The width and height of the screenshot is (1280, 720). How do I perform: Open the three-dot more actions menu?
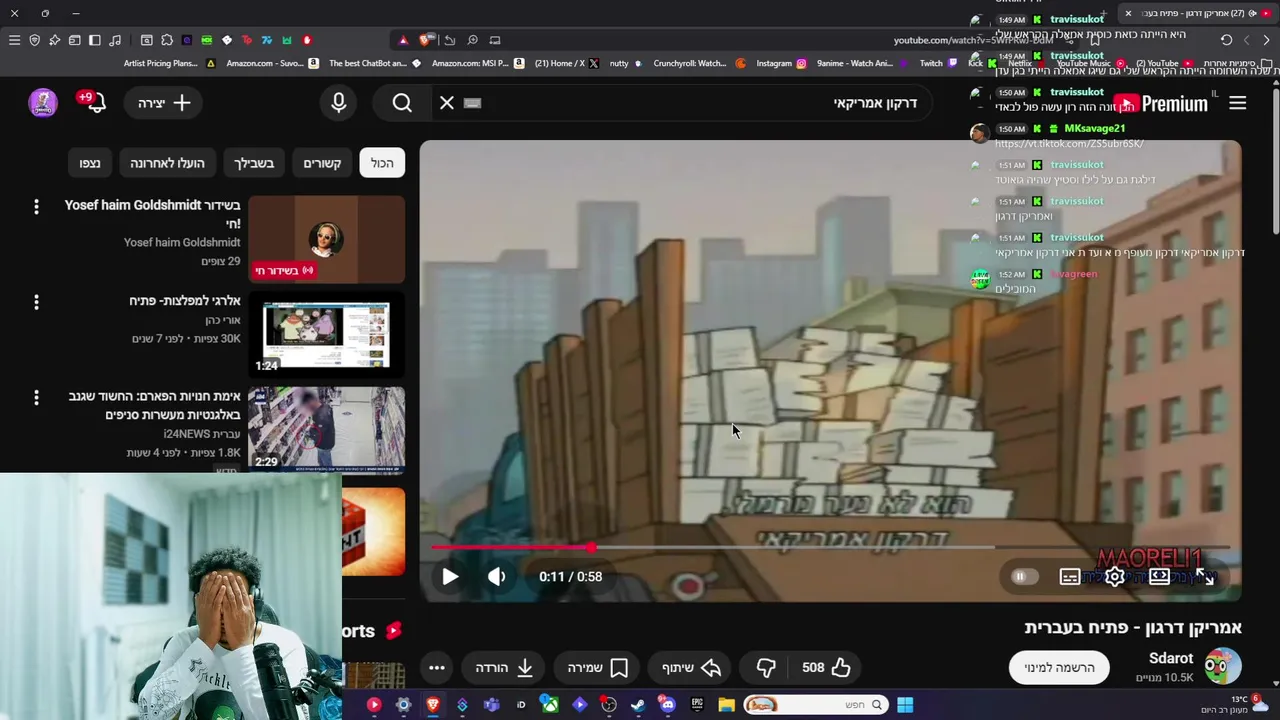coord(436,668)
